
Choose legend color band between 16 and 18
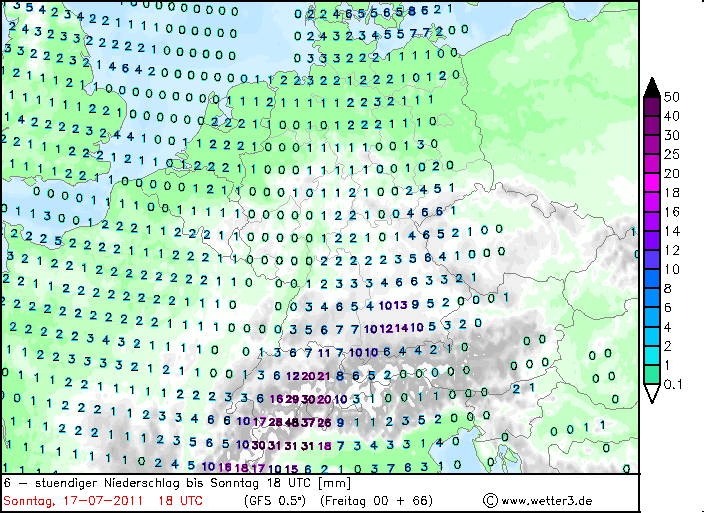point(652,202)
